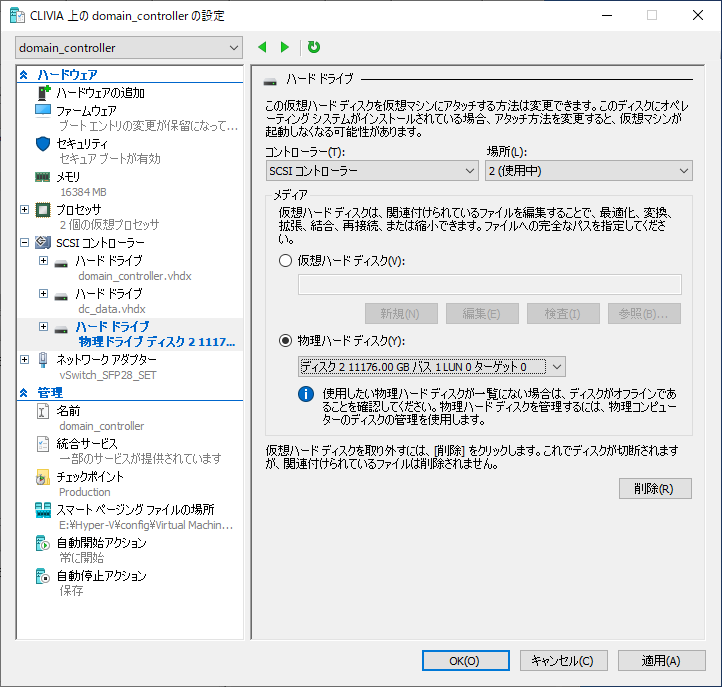Click the キャンセル(C) button
This screenshot has width=722, height=687.
click(x=564, y=661)
